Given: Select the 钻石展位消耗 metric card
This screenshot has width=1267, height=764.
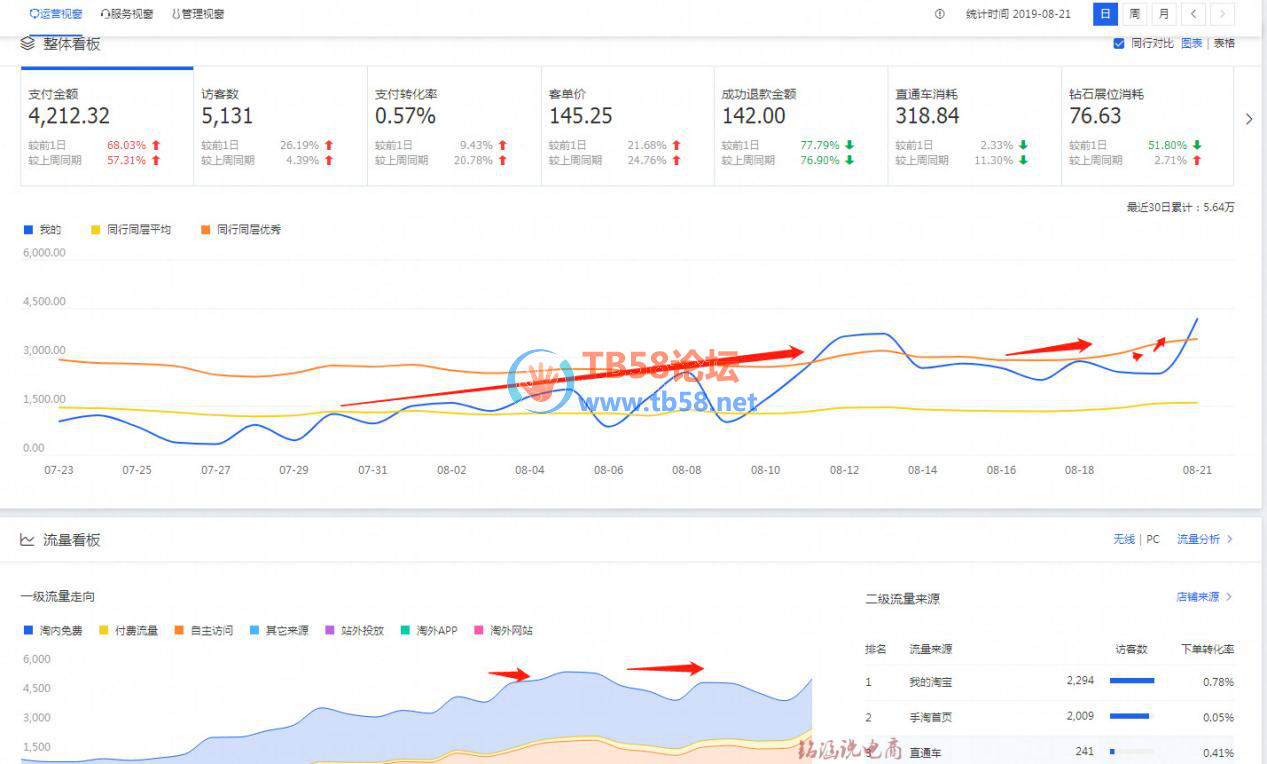Looking at the screenshot, I should [1147, 127].
